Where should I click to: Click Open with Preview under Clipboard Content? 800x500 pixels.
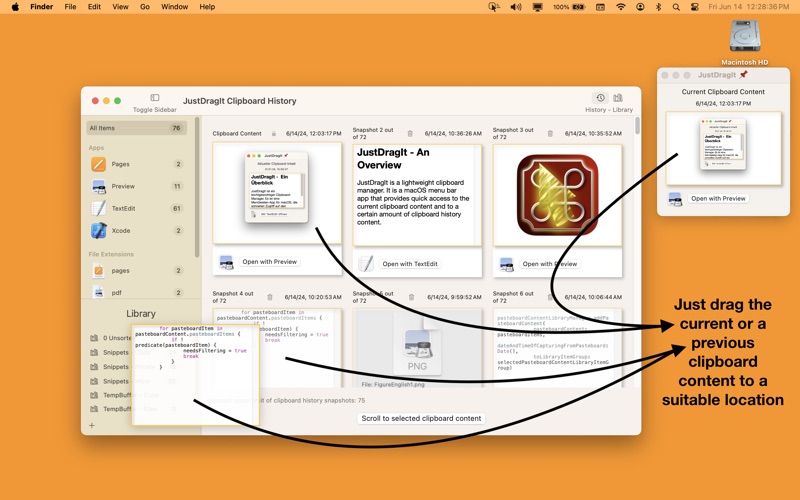point(269,262)
